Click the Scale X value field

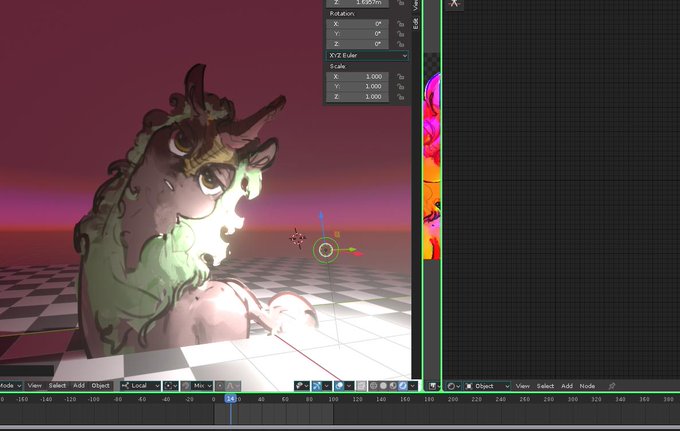[357, 76]
